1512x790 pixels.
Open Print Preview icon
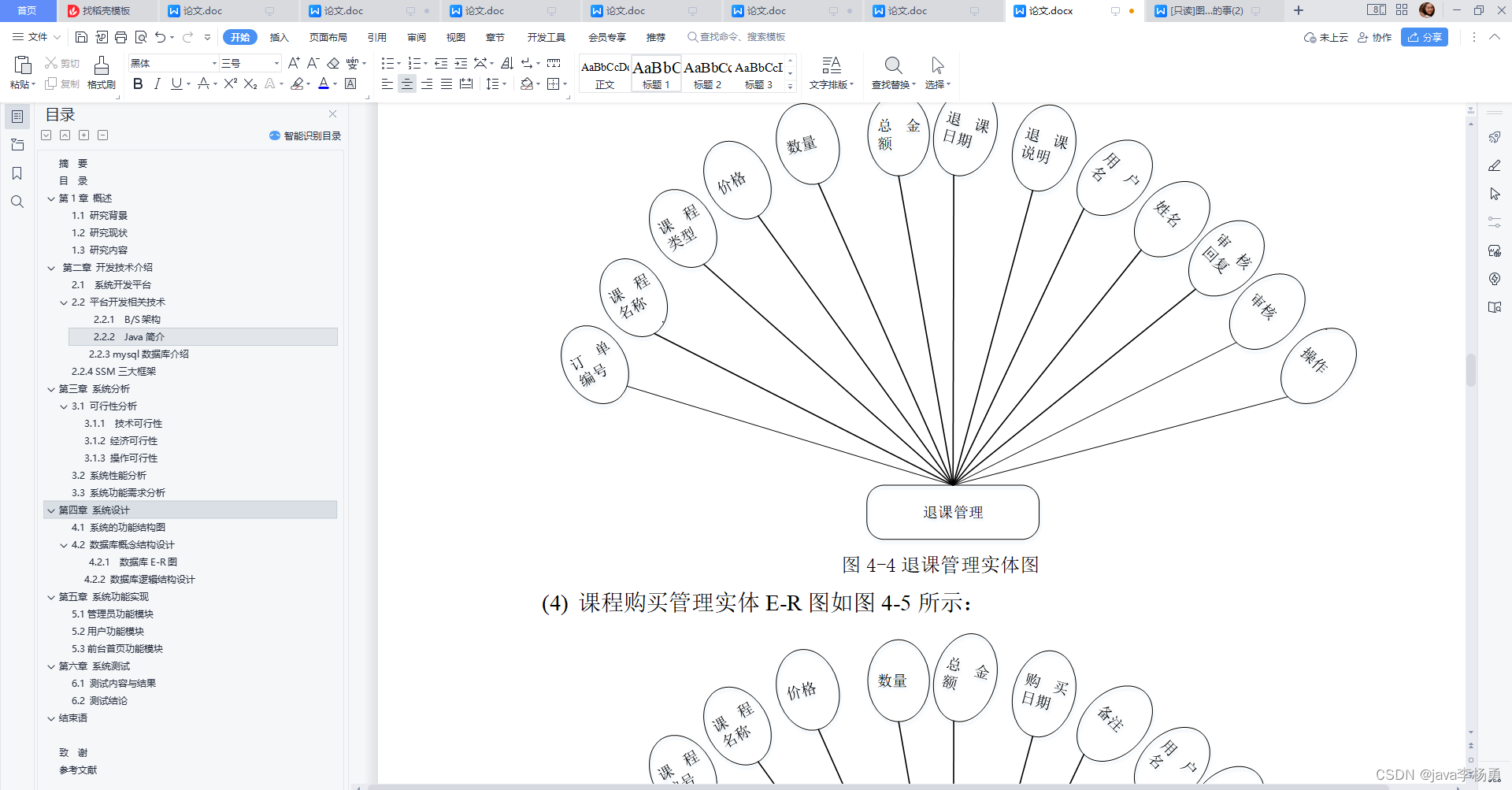(x=141, y=37)
